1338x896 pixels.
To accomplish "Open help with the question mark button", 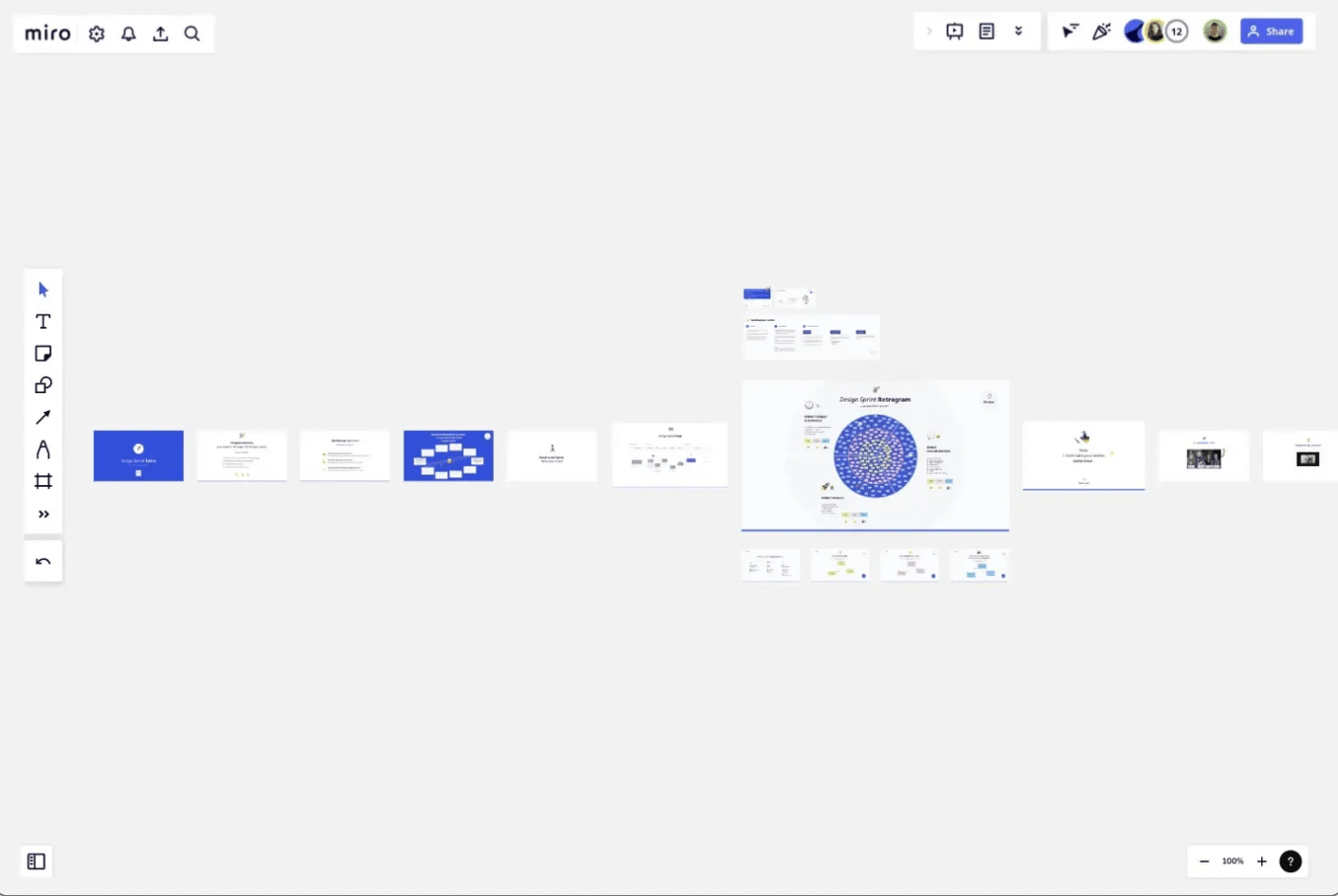I will [x=1291, y=861].
